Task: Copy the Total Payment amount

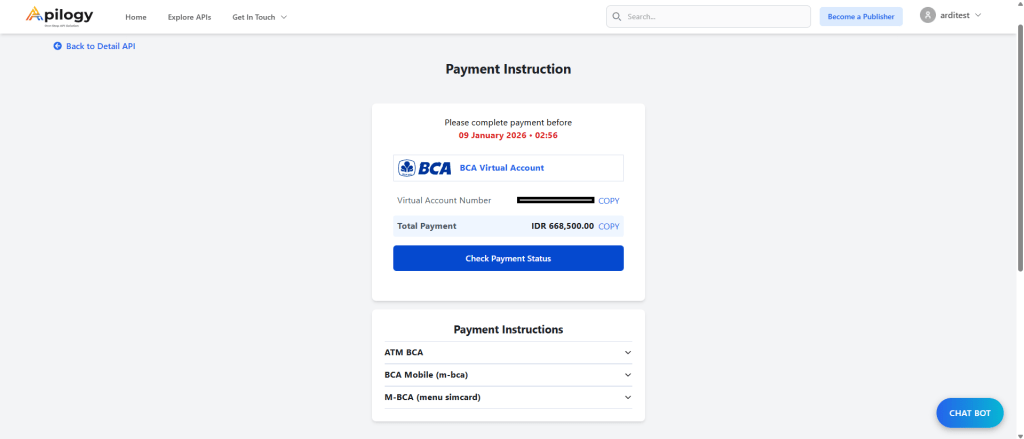Action: (608, 226)
